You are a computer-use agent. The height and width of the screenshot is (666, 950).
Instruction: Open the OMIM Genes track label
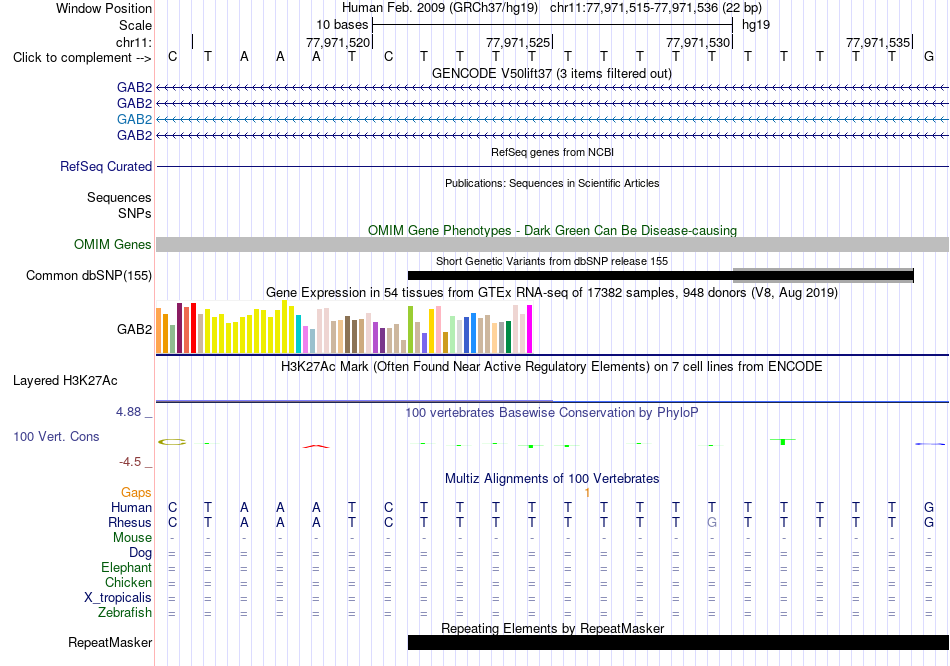(113, 244)
